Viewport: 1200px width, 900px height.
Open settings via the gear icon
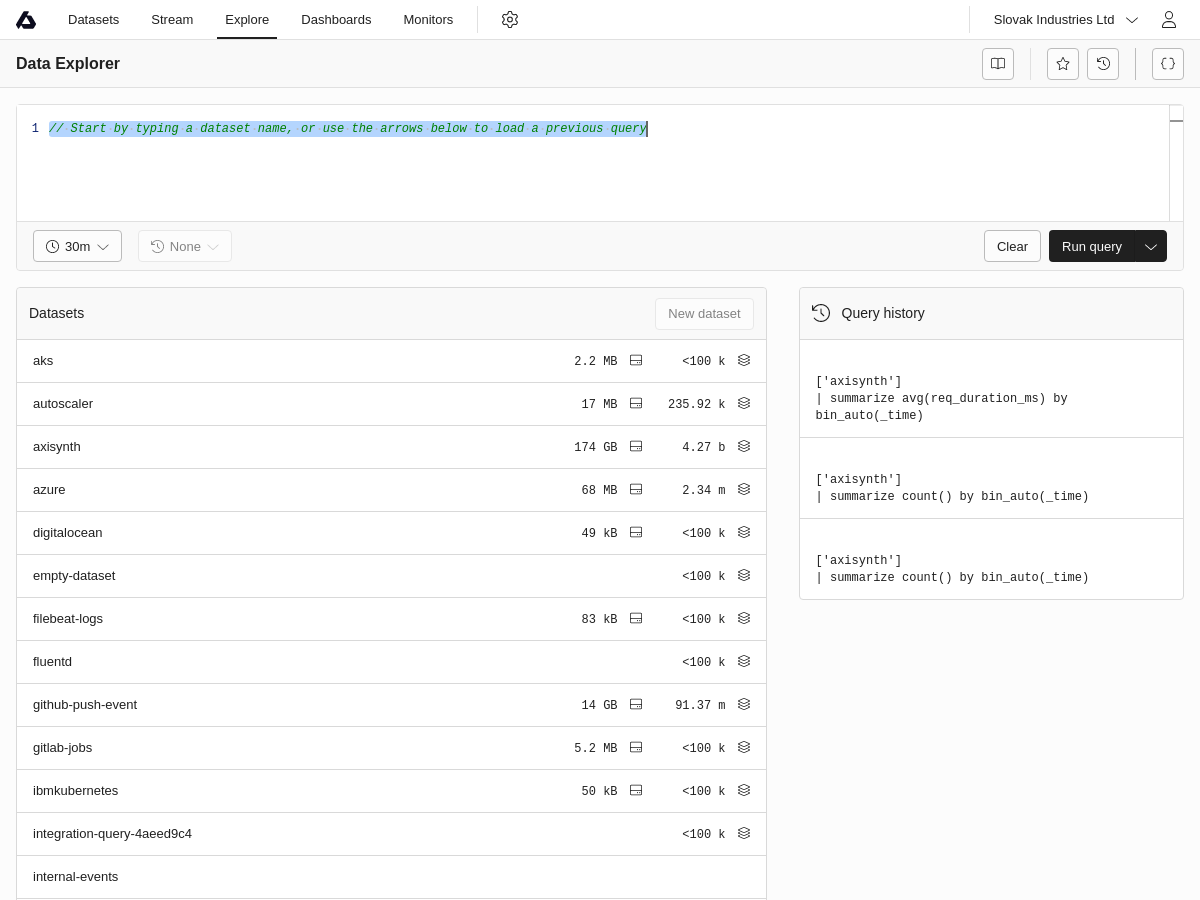click(x=510, y=20)
